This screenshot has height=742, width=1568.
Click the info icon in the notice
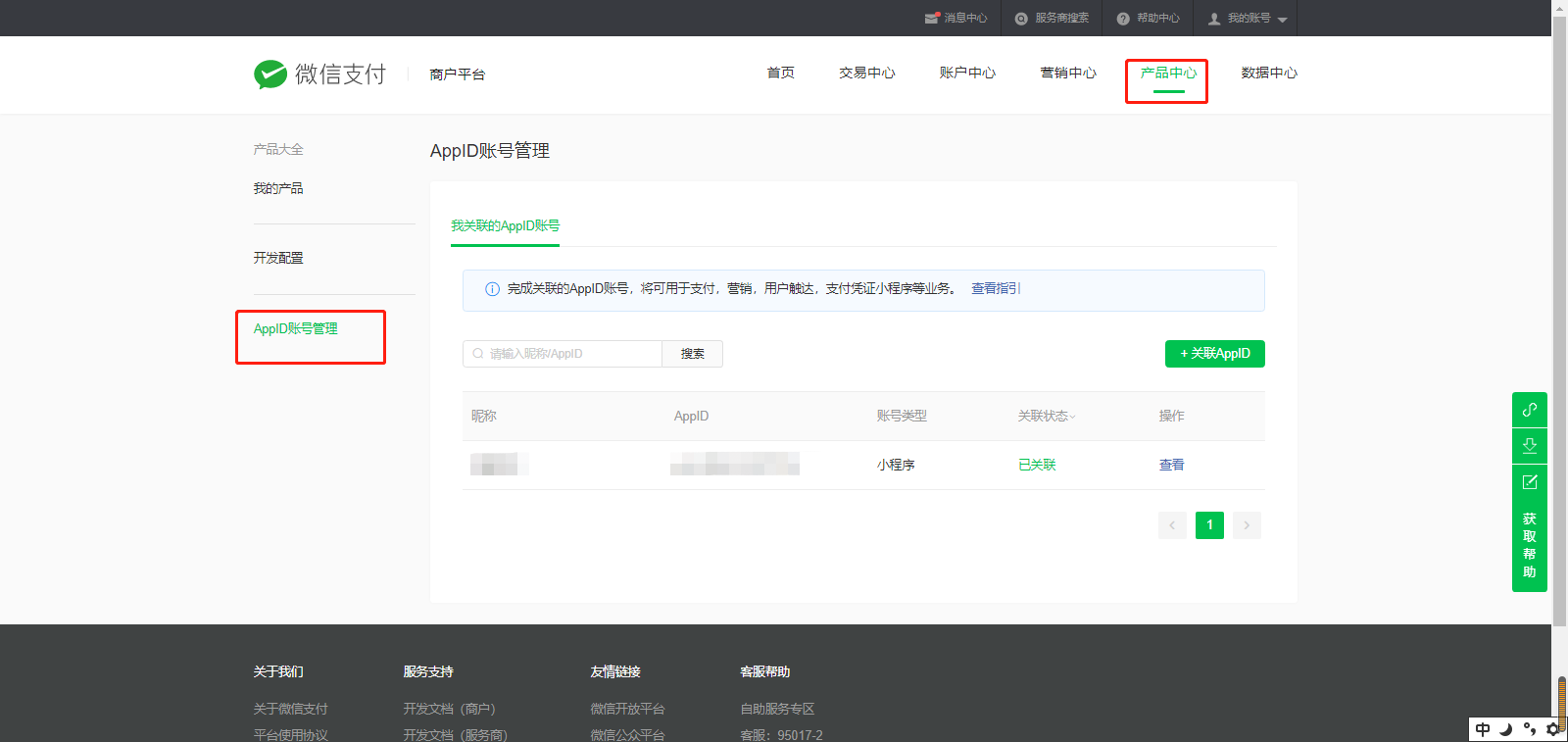(x=493, y=289)
